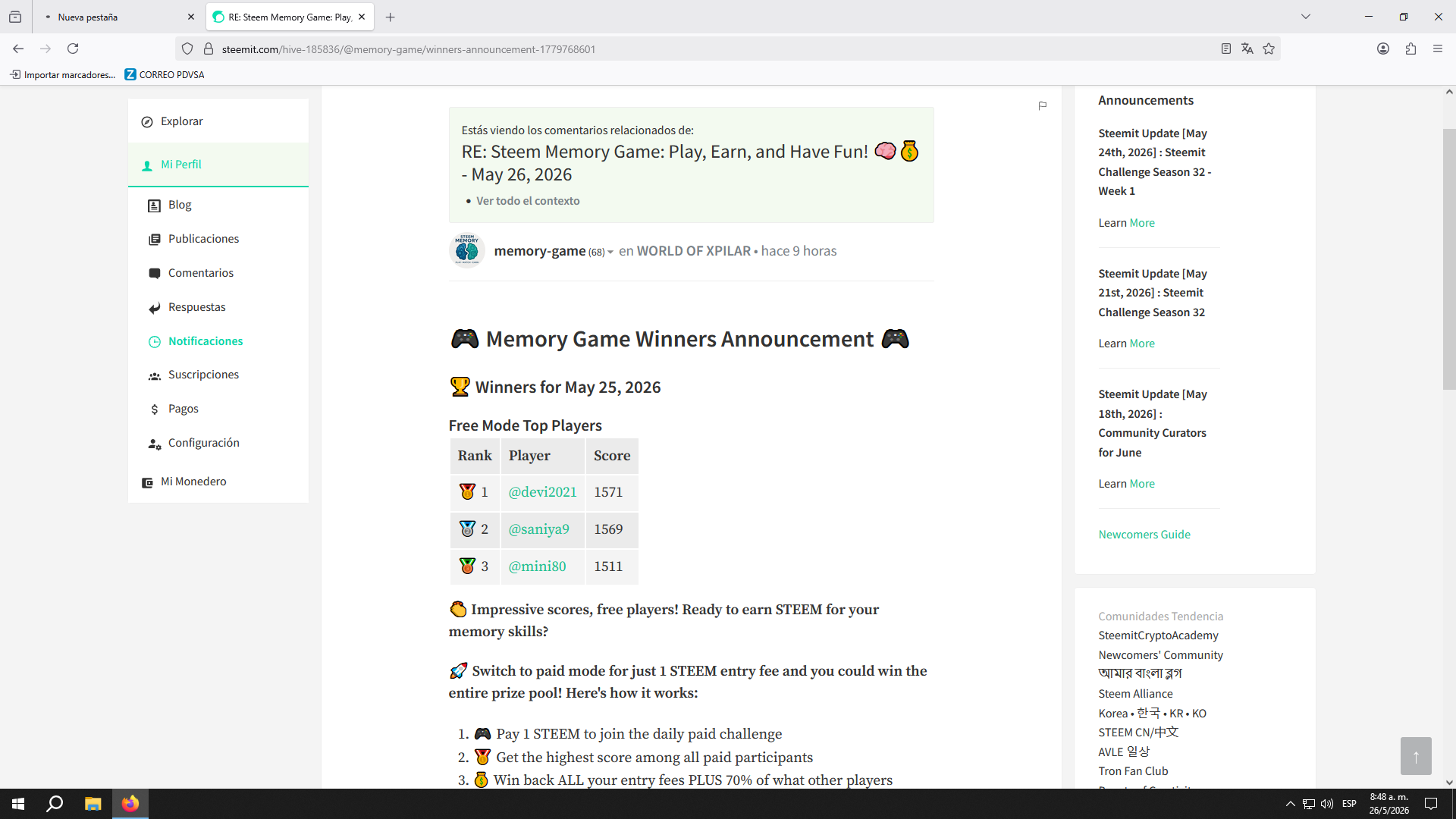Open the SteemitCryptoAcademy community
Viewport: 1456px width, 819px height.
pyautogui.click(x=1159, y=635)
